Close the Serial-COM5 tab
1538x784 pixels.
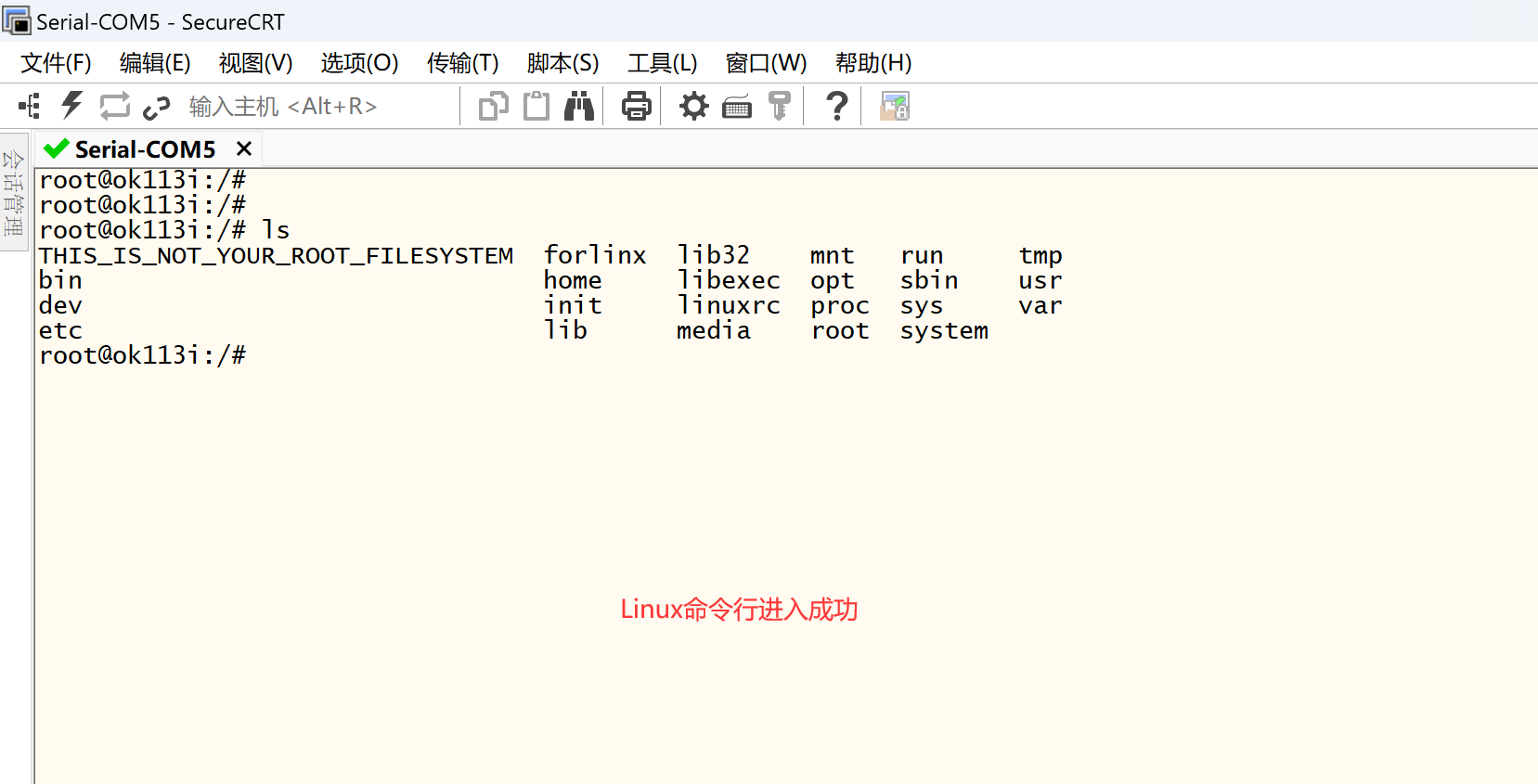coord(244,148)
